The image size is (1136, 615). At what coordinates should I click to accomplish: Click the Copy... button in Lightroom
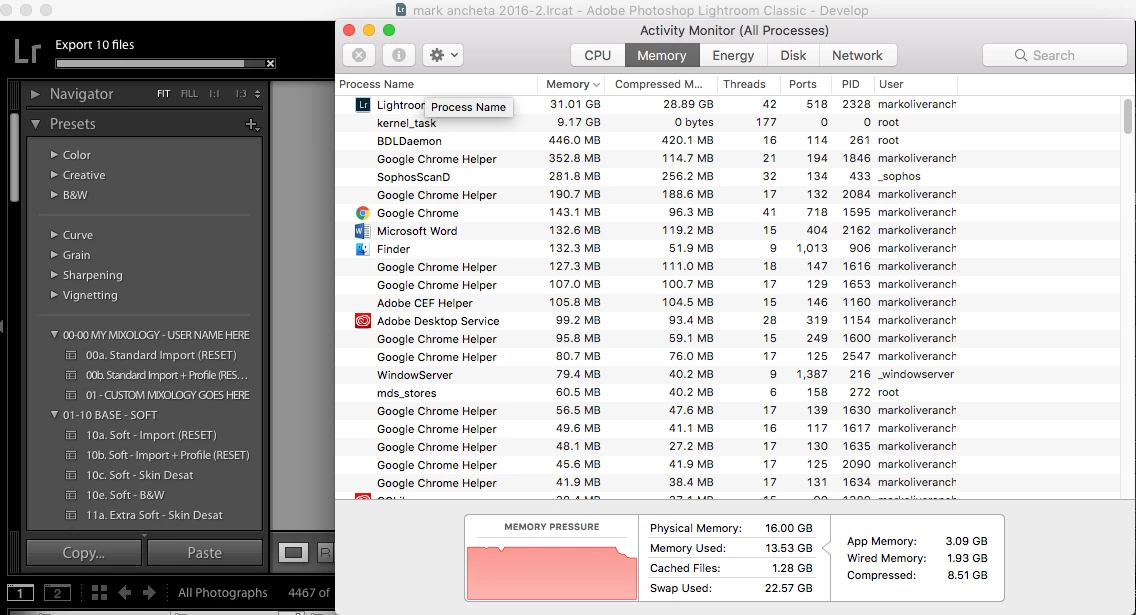click(x=84, y=553)
